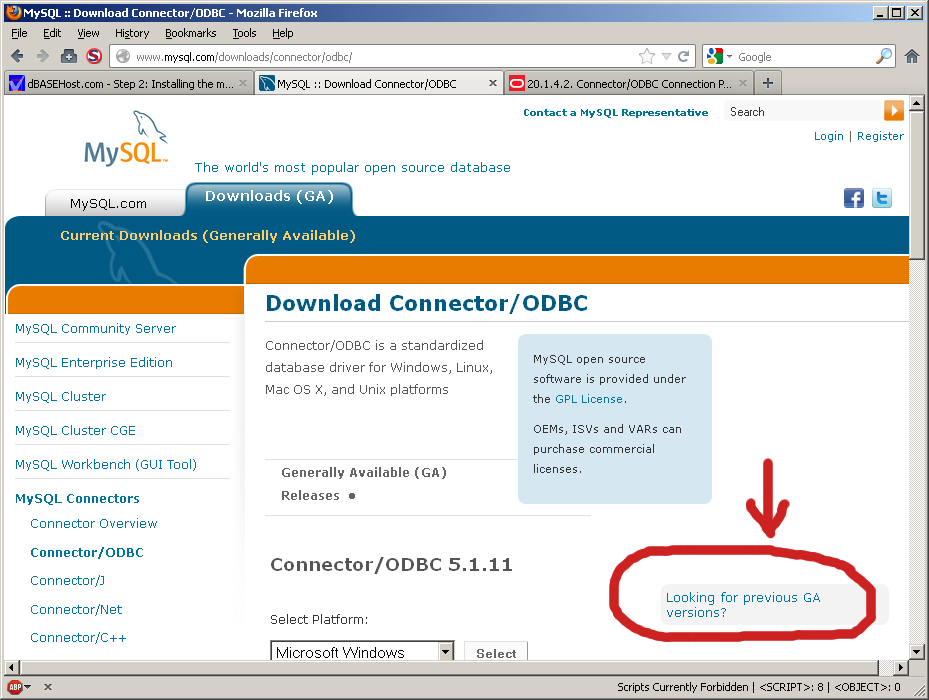This screenshot has width=929, height=700.
Task: Open the Tools menu
Action: point(244,33)
